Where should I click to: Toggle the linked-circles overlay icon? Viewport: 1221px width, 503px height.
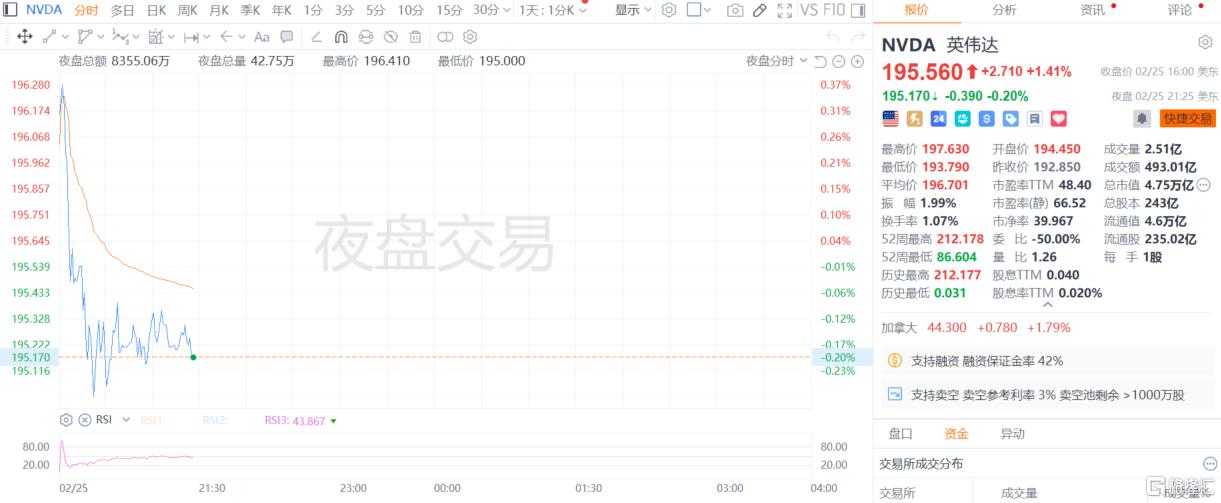445,37
